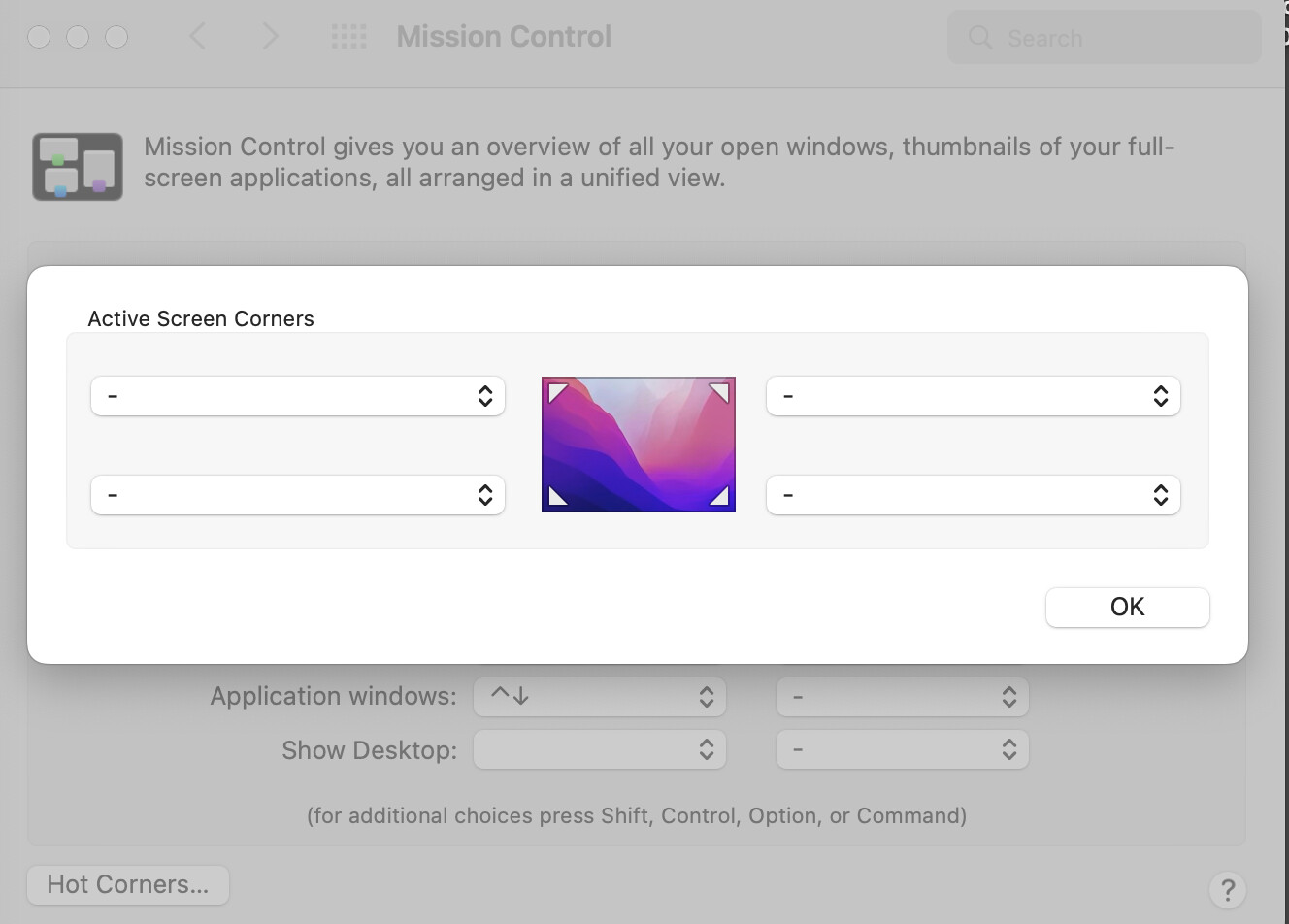Click the Mission Control app icon

pyautogui.click(x=78, y=167)
